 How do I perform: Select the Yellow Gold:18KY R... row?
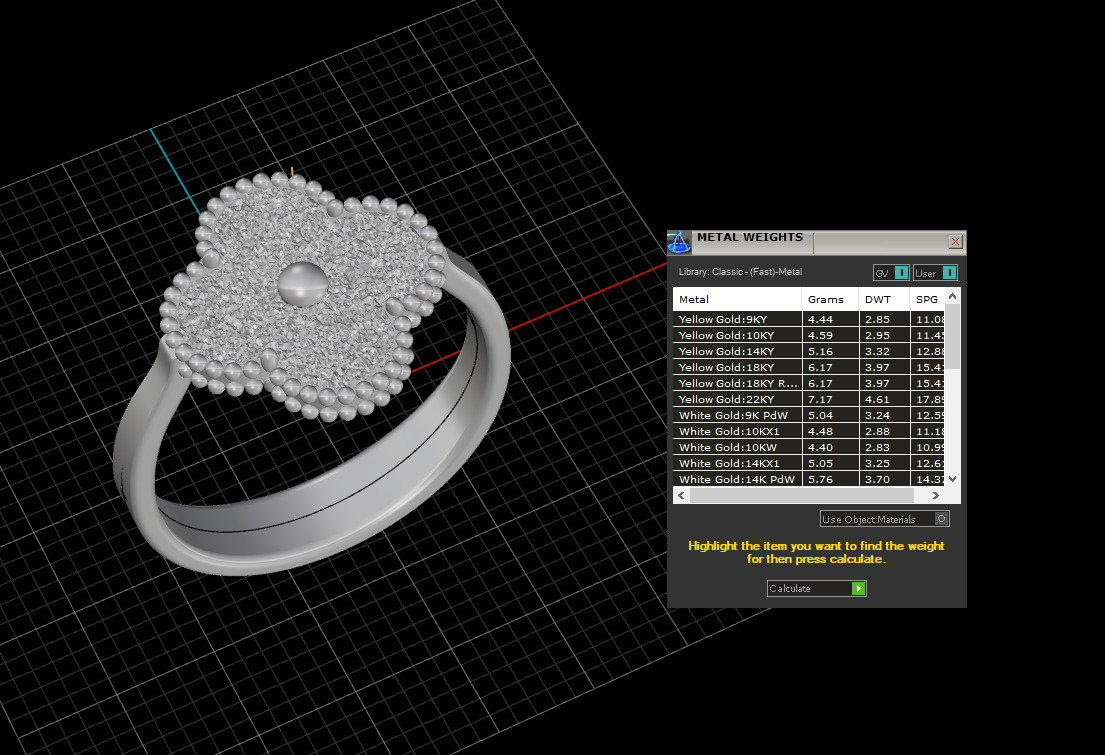(808, 383)
